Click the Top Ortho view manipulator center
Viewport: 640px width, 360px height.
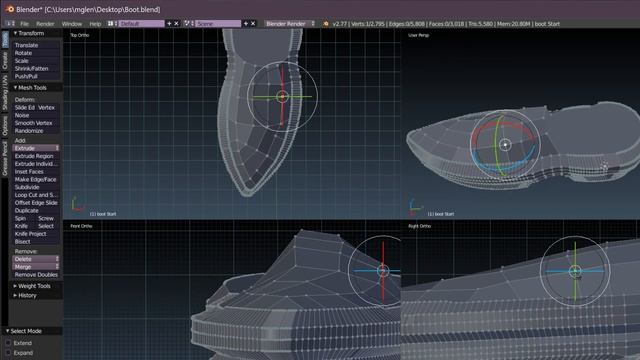(282, 97)
